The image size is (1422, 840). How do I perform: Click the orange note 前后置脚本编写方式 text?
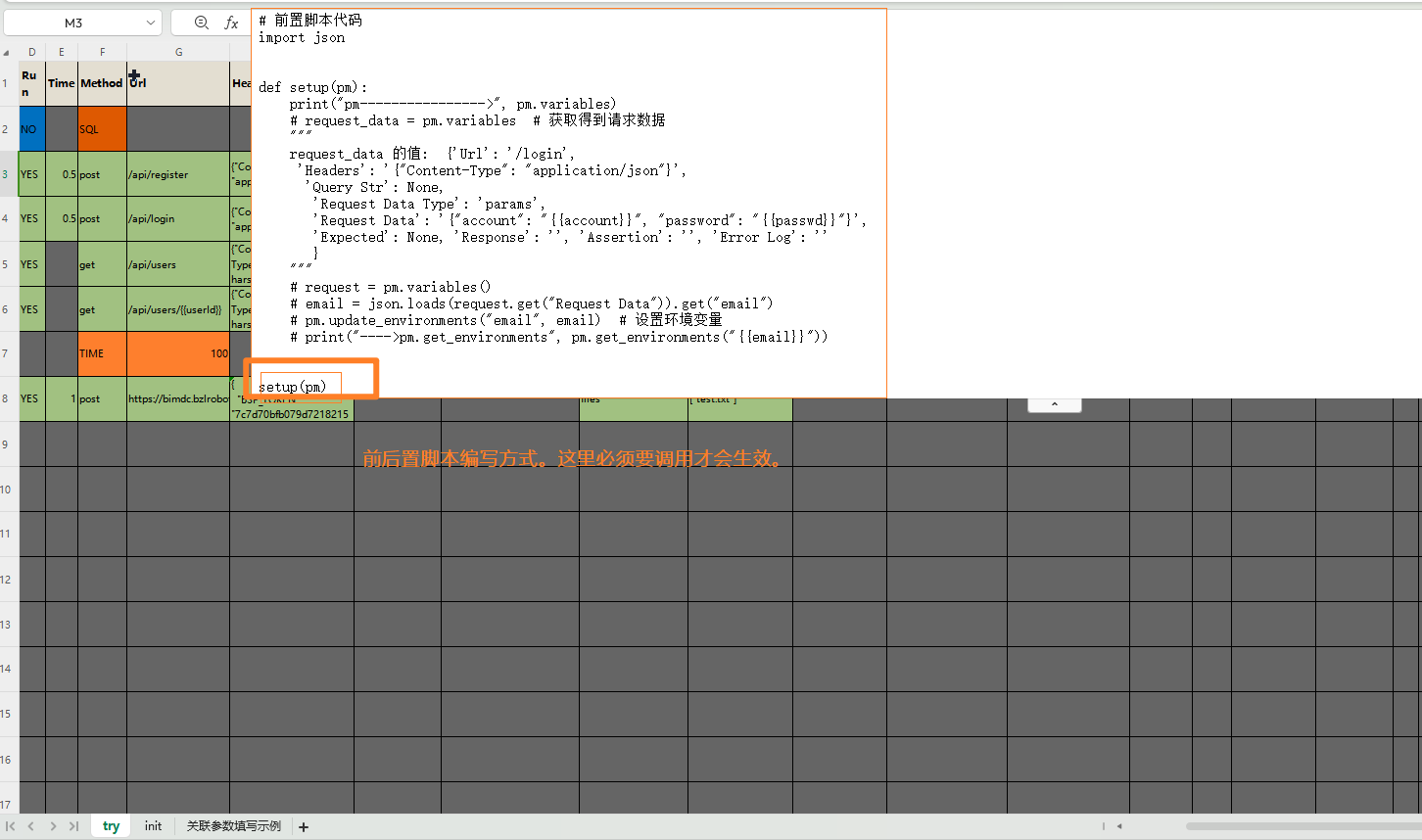(x=575, y=458)
